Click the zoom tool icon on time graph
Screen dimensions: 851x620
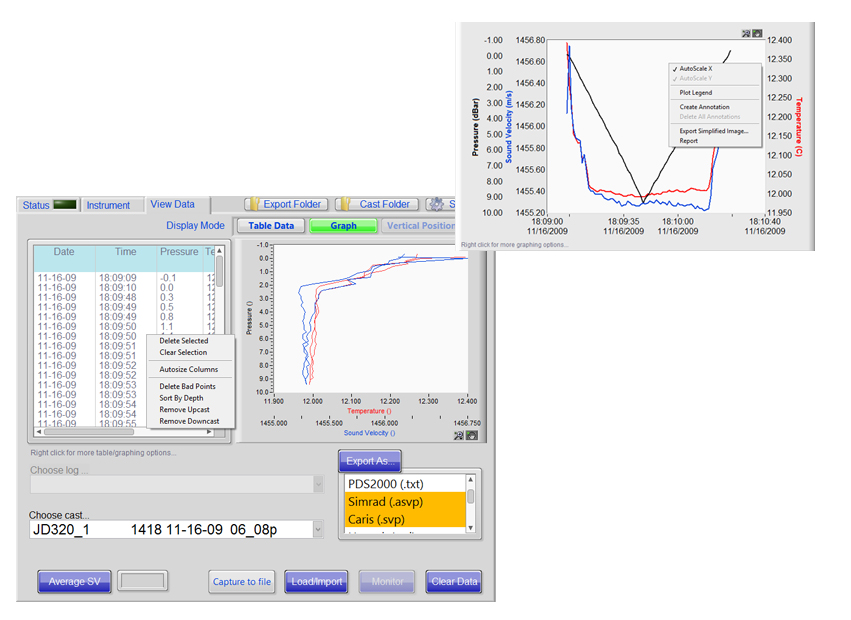click(x=746, y=32)
